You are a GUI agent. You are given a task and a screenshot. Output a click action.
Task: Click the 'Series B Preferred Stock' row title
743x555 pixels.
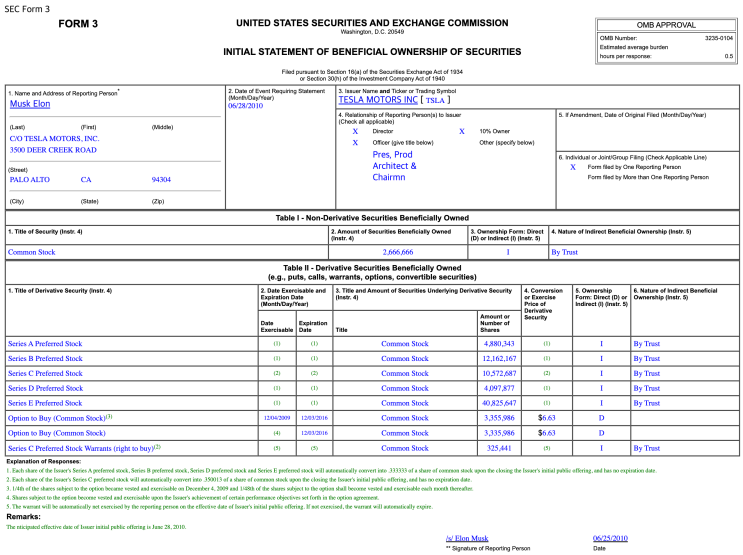point(45,358)
